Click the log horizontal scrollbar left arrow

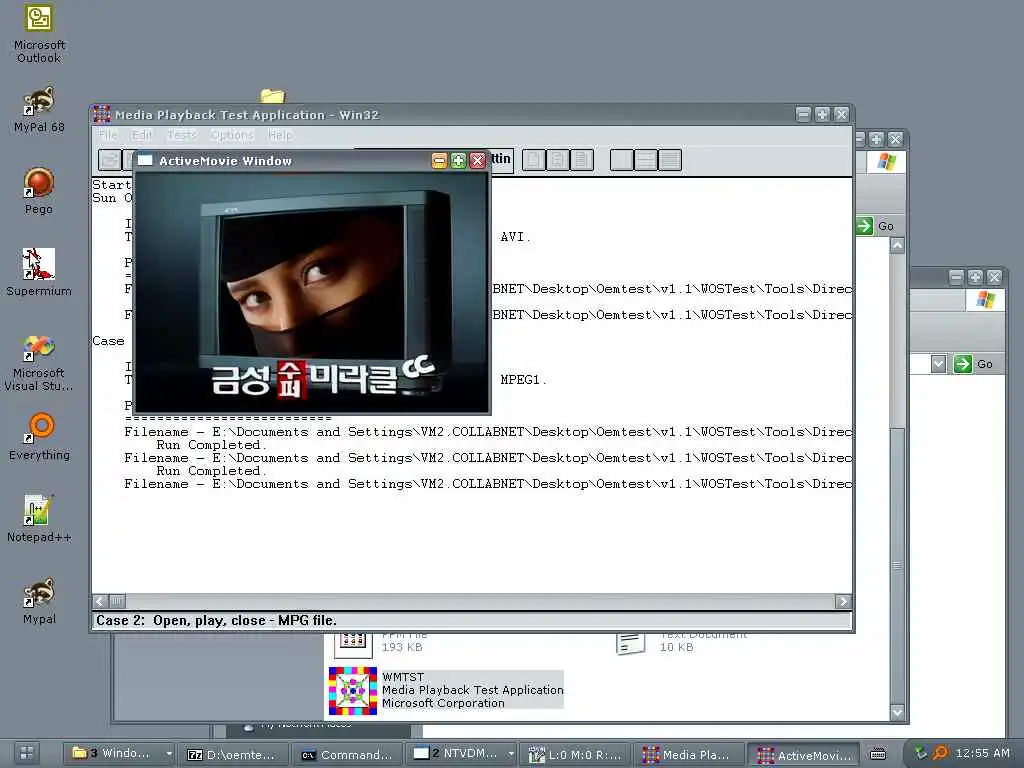(x=100, y=601)
